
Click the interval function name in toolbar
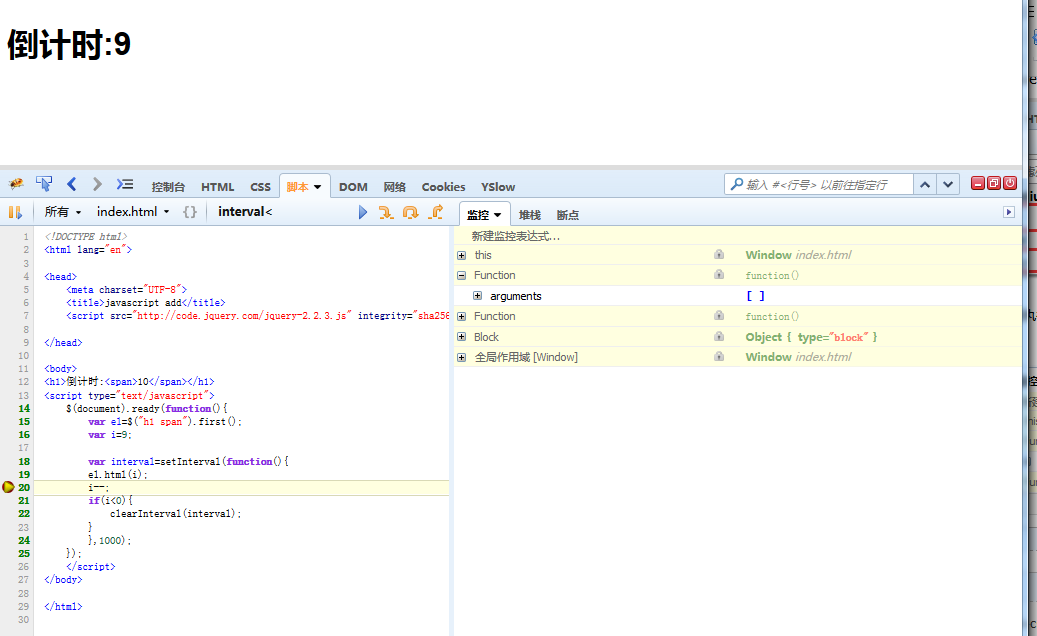245,212
